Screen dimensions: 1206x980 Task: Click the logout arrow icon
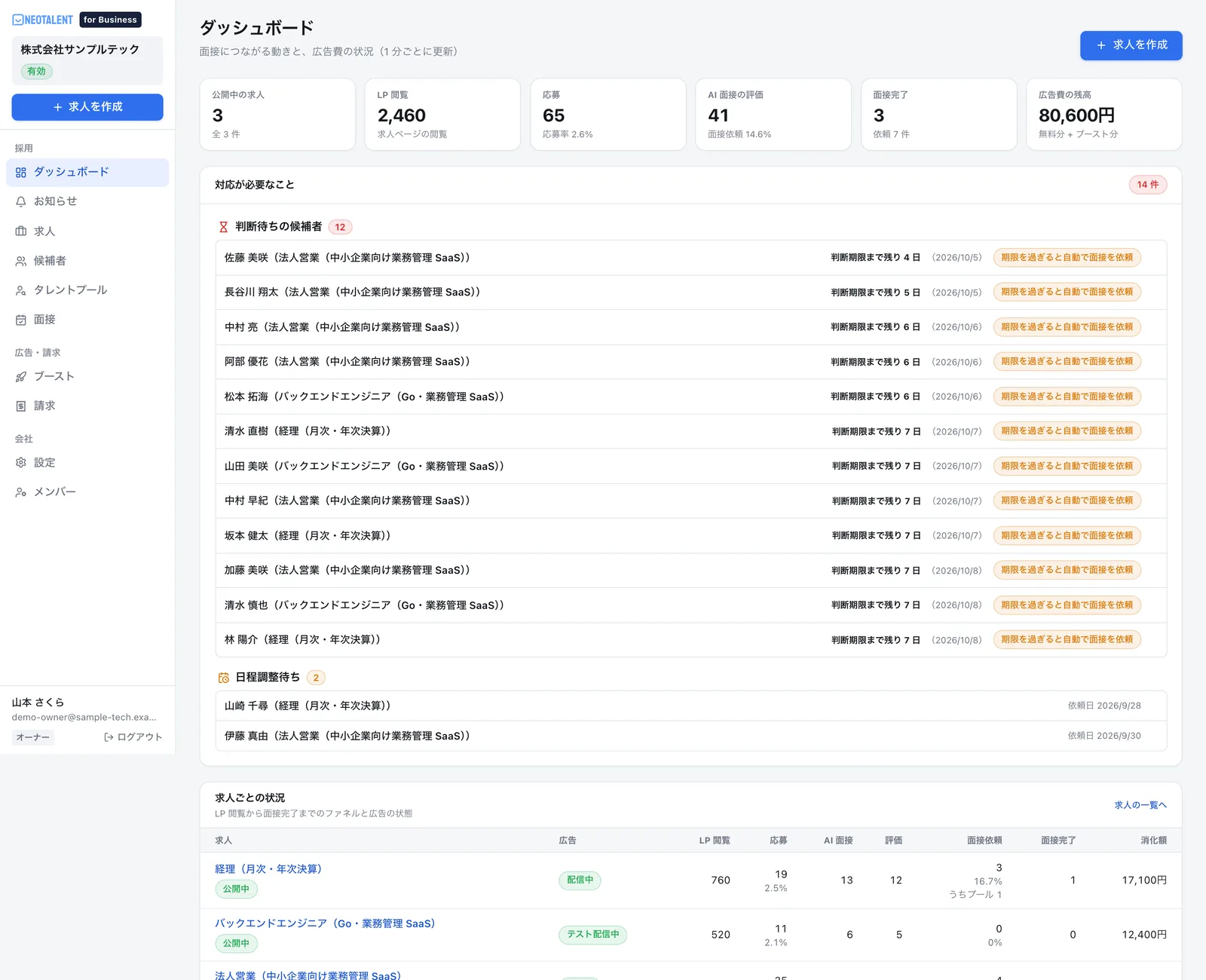point(109,737)
